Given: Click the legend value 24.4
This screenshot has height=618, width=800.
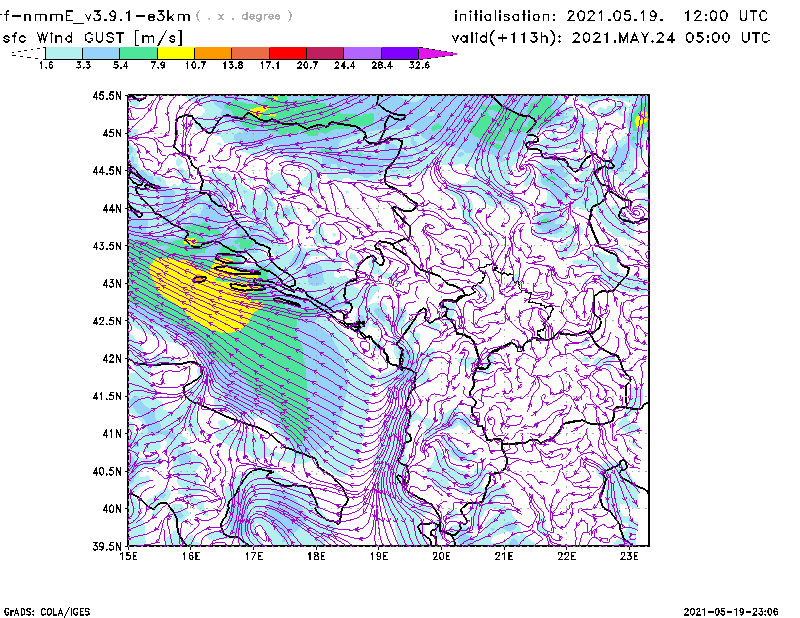Looking at the screenshot, I should (x=344, y=65).
